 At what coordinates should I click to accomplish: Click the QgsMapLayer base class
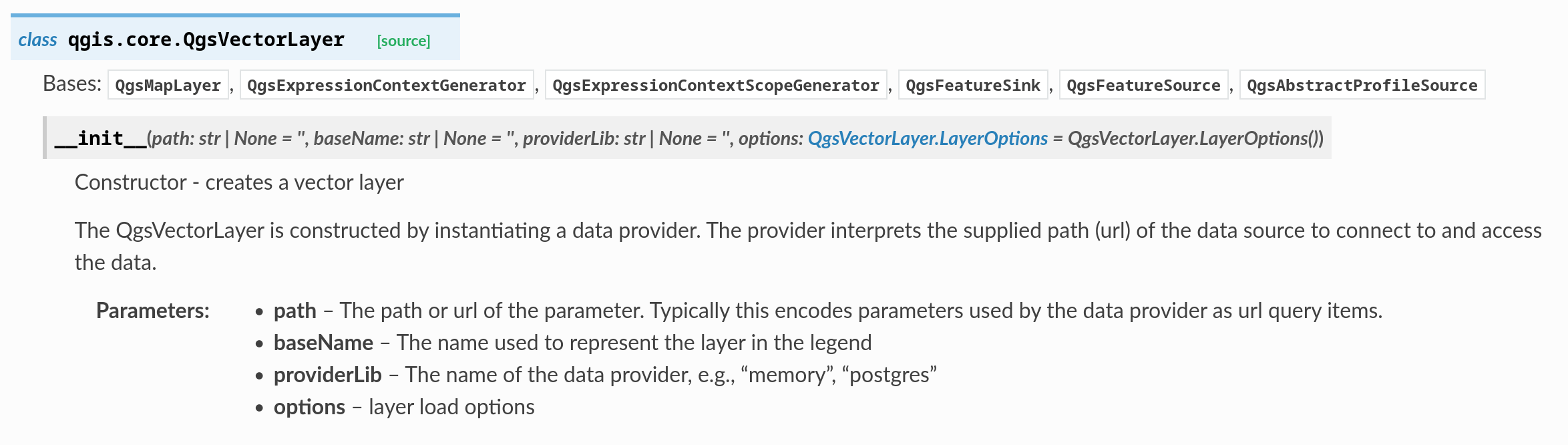point(168,85)
